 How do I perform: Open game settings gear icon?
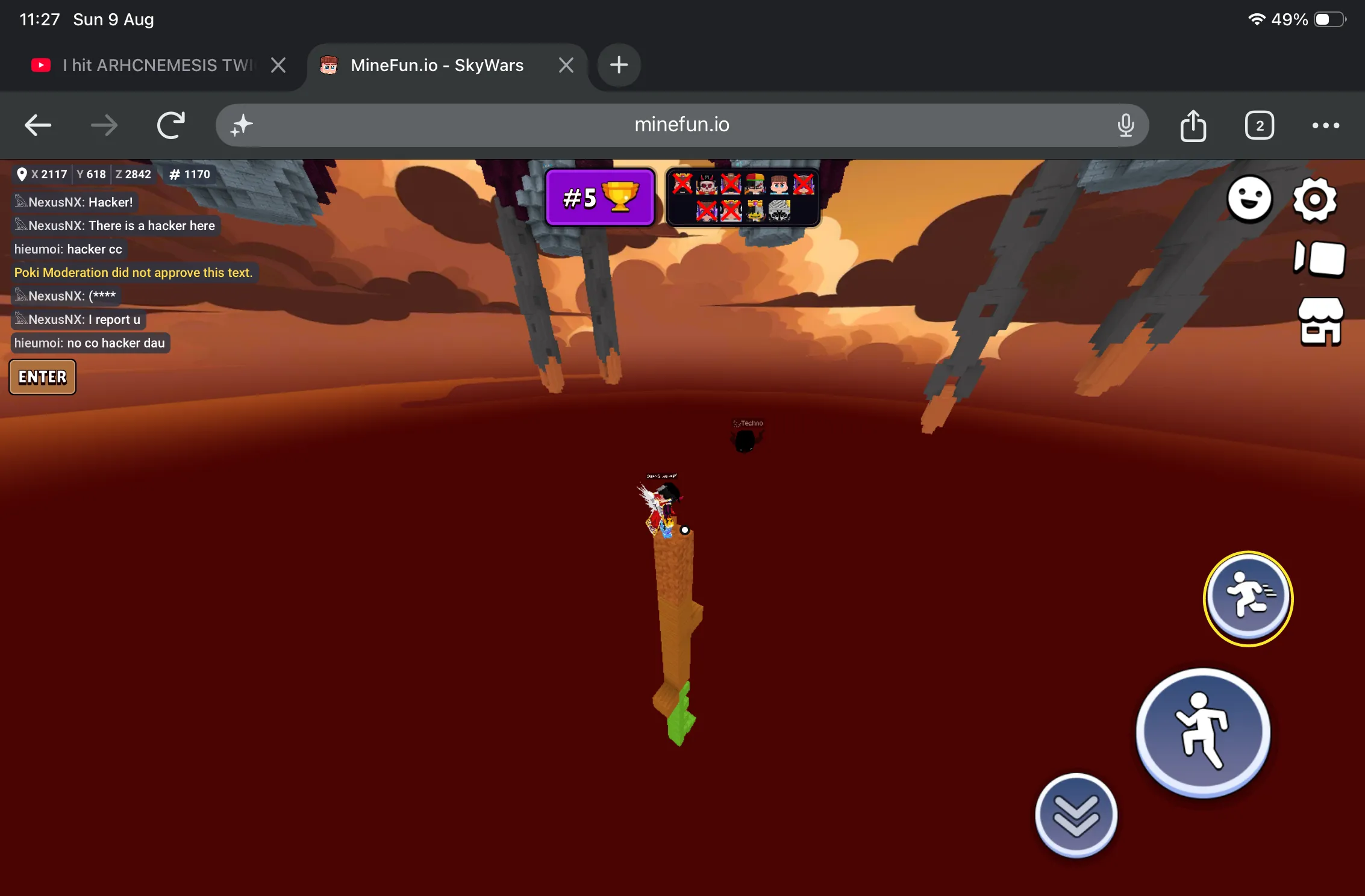[x=1314, y=199]
